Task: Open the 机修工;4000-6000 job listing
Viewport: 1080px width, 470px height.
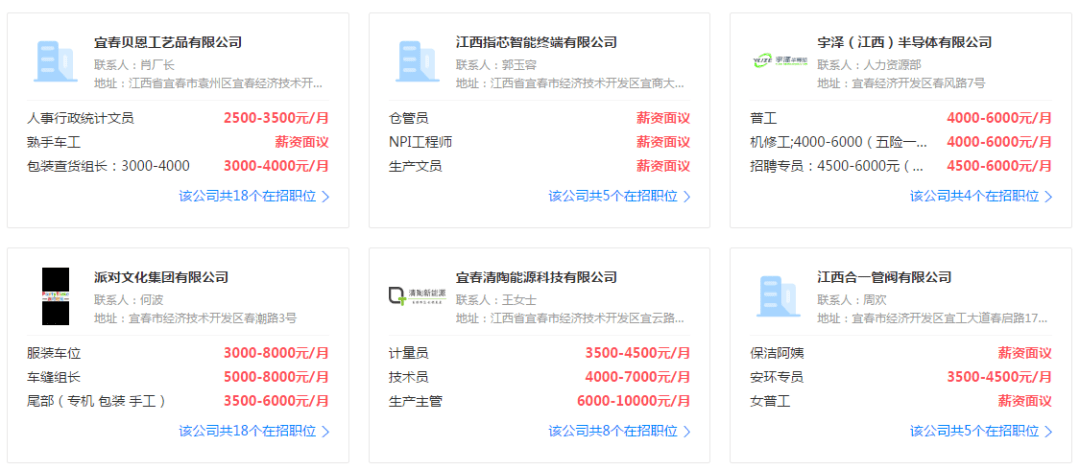Action: coord(839,143)
